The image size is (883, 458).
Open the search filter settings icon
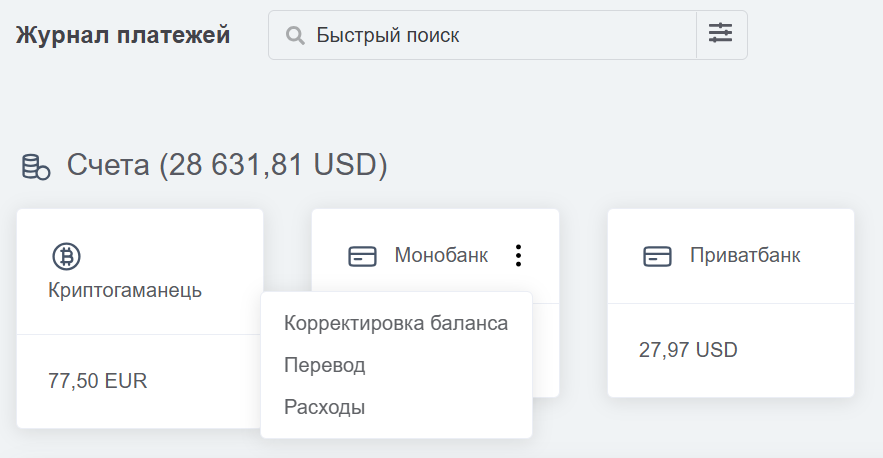coord(721,34)
